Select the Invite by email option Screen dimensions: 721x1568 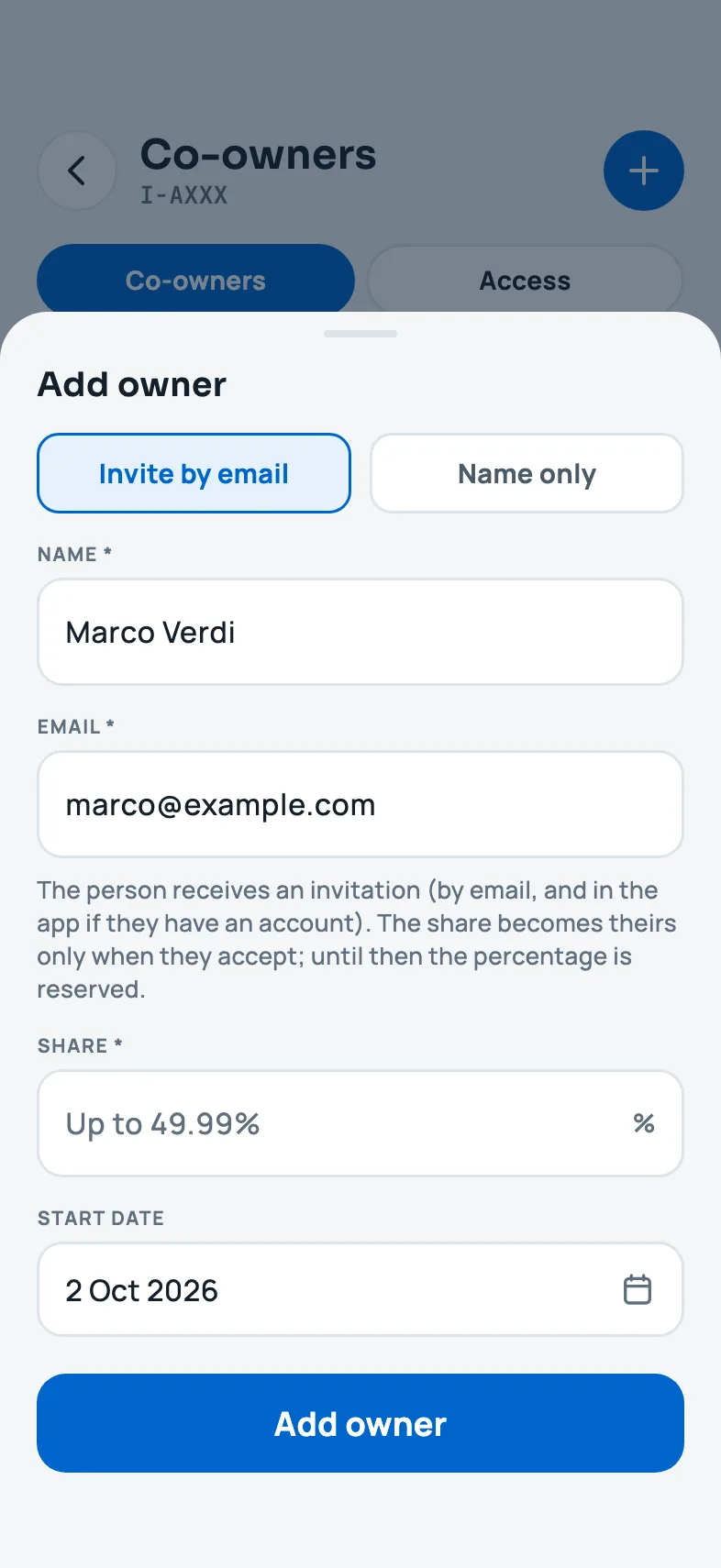[x=194, y=473]
